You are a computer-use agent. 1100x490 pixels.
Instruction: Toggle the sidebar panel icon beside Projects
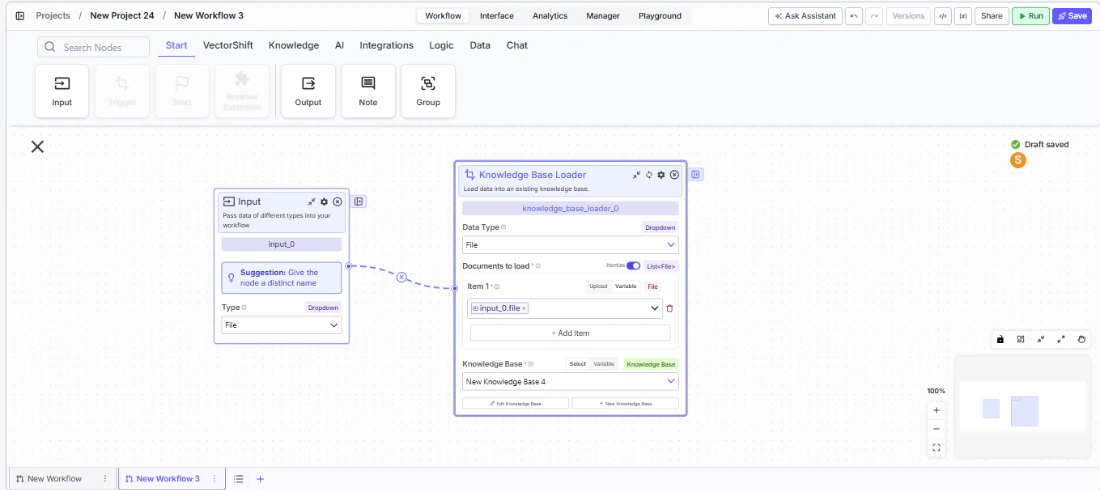20,15
